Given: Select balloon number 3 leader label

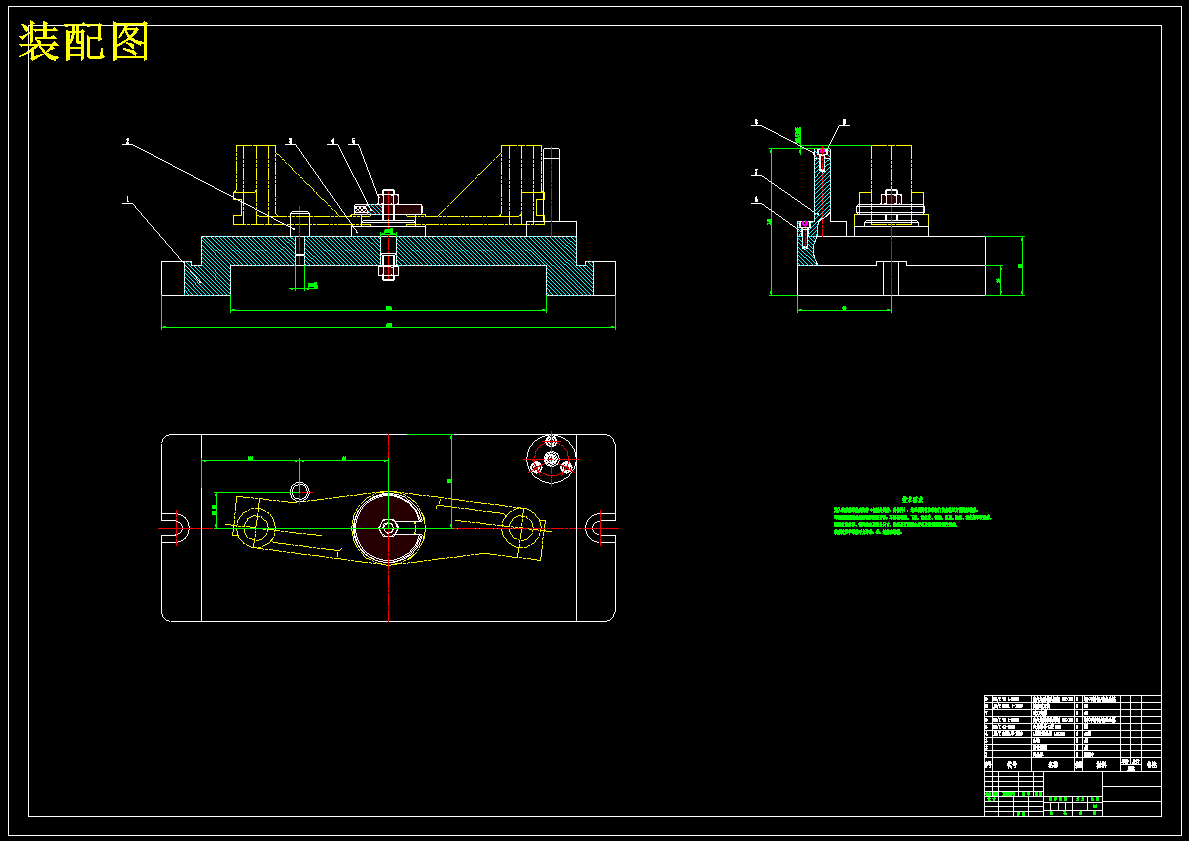Looking at the screenshot, I should point(289,141).
